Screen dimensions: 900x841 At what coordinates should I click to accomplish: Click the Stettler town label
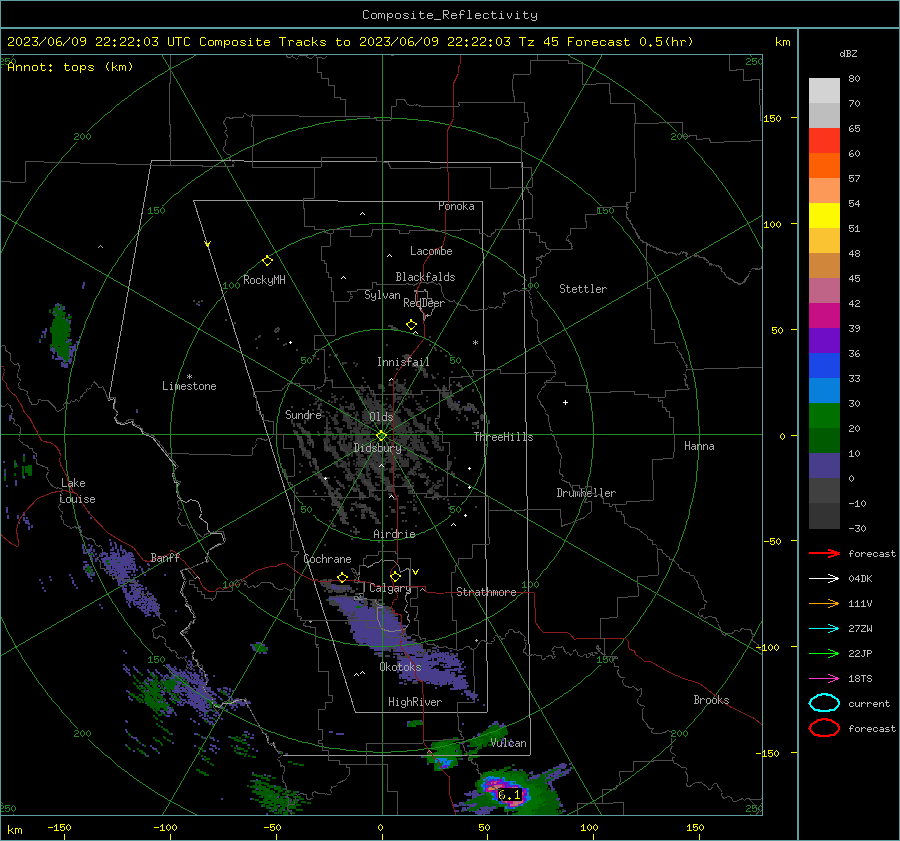(x=583, y=289)
